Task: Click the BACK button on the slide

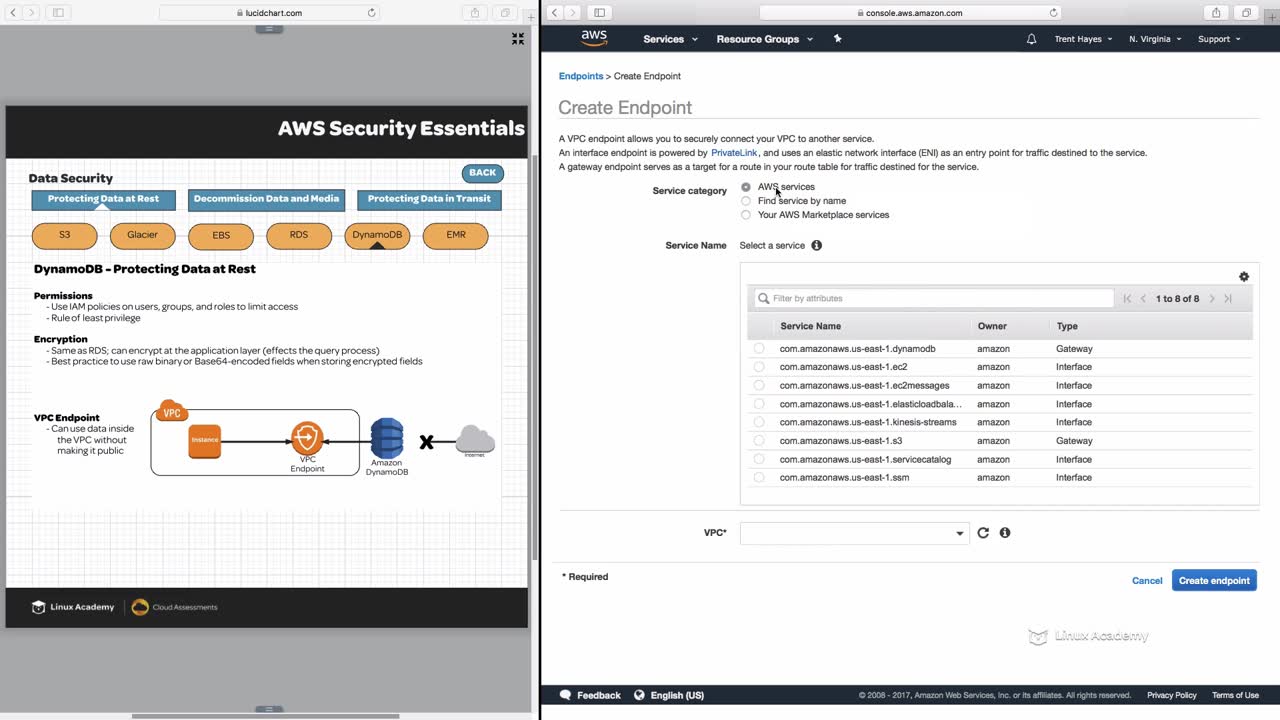Action: (483, 173)
